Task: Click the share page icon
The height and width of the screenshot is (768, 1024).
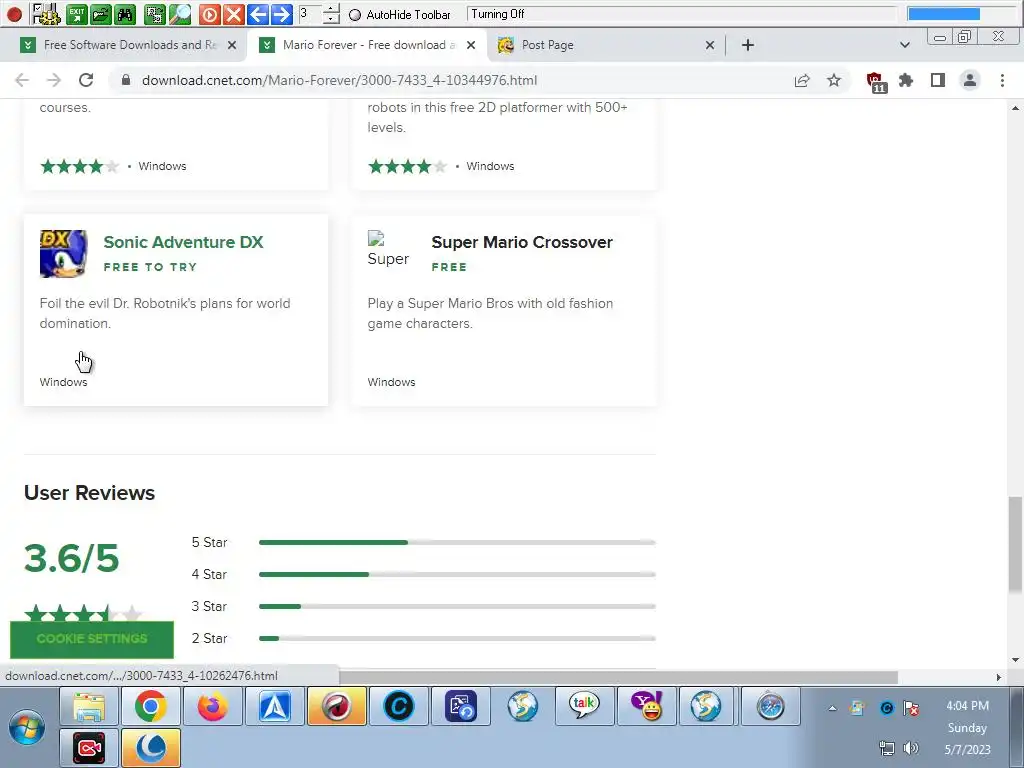Action: (802, 80)
